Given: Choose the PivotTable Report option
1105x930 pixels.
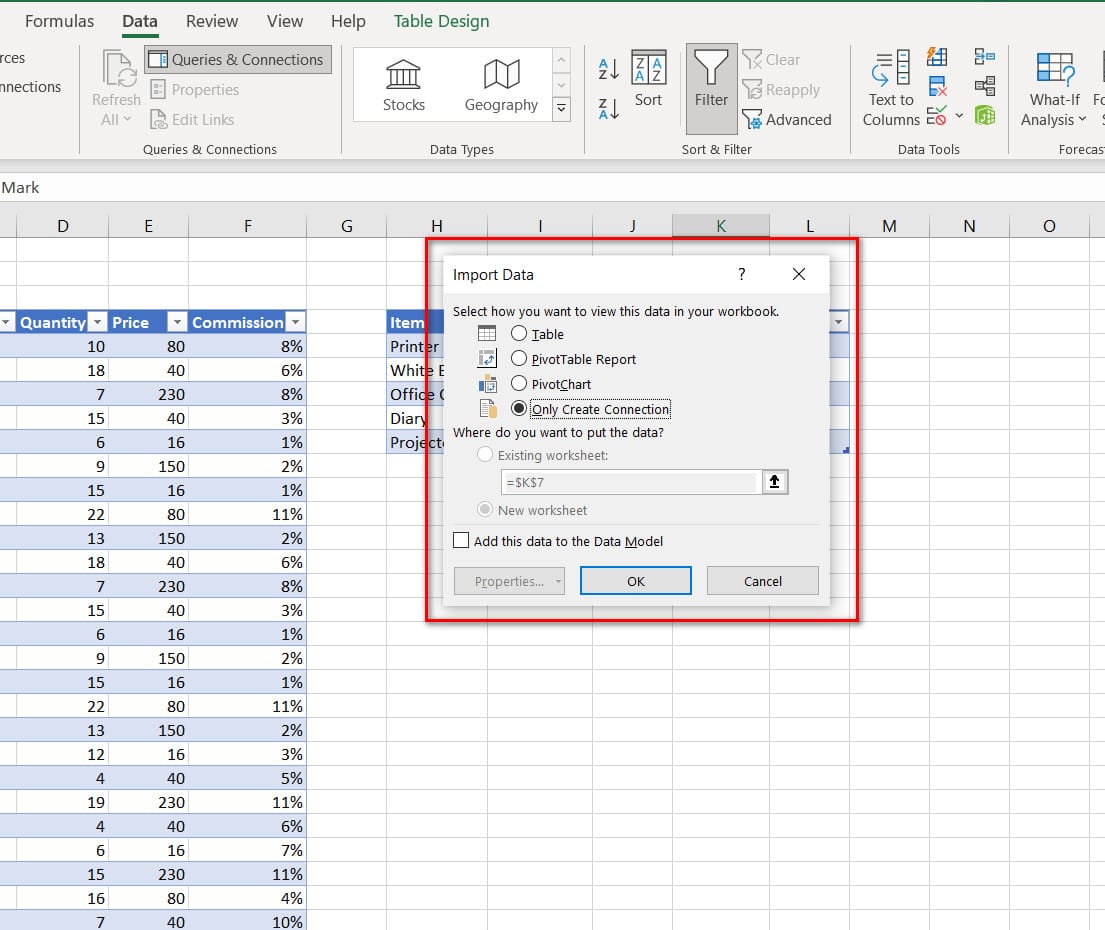Looking at the screenshot, I should point(519,358).
